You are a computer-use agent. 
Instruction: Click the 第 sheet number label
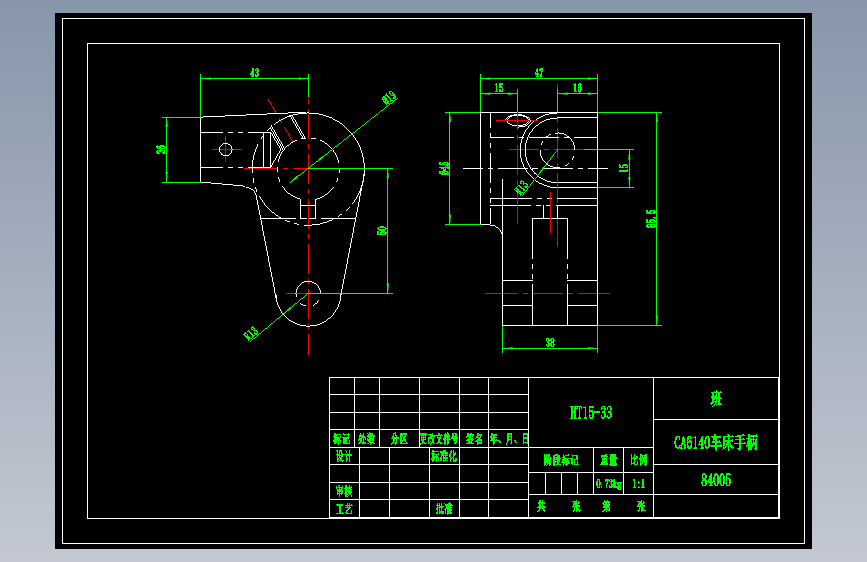[x=607, y=506]
